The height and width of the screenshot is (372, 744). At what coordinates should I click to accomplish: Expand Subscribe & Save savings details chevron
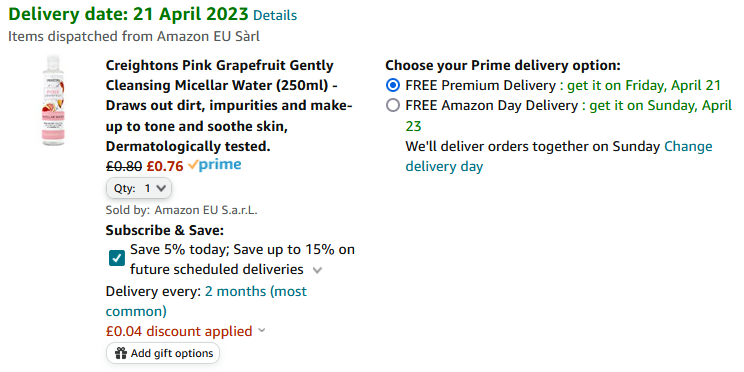point(317,270)
